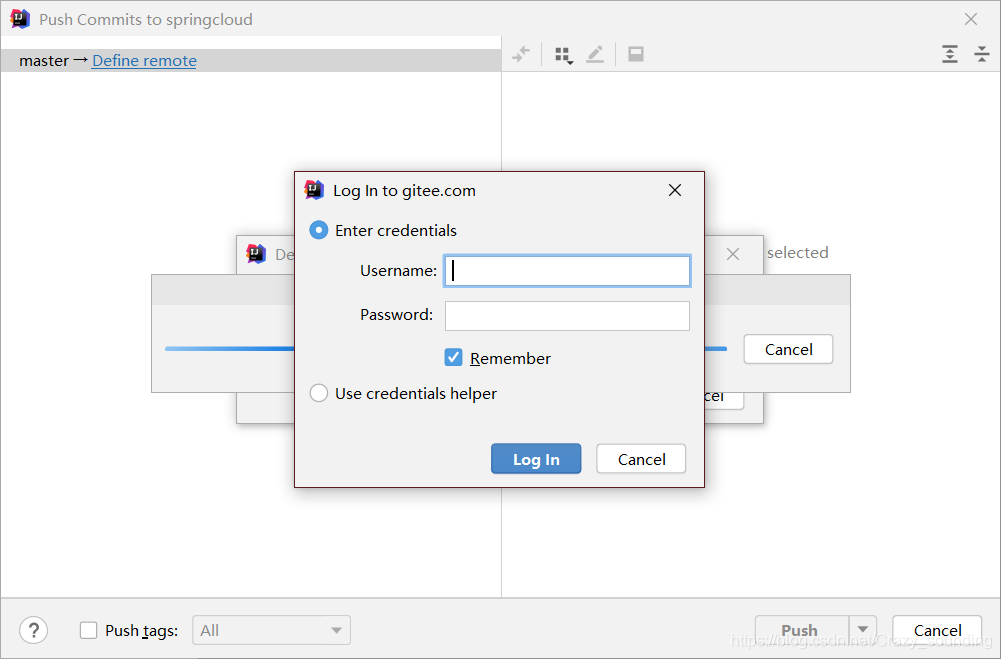
Task: Click the Log In button
Action: [x=536, y=458]
